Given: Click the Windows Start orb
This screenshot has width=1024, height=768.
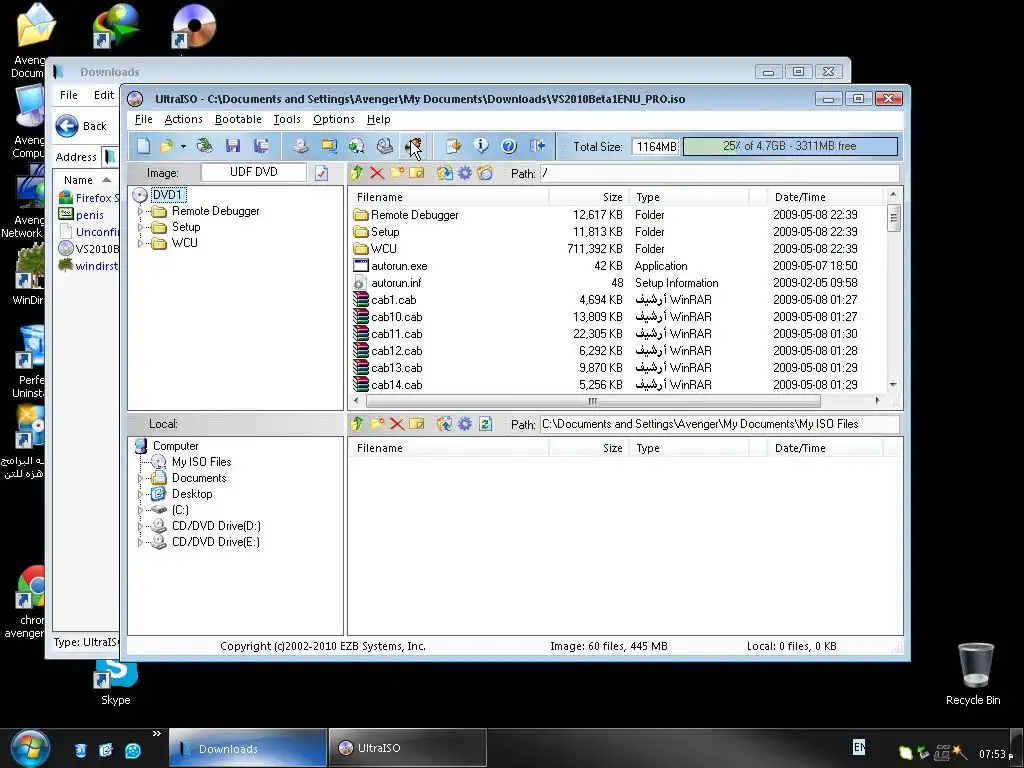Looking at the screenshot, I should pos(29,748).
